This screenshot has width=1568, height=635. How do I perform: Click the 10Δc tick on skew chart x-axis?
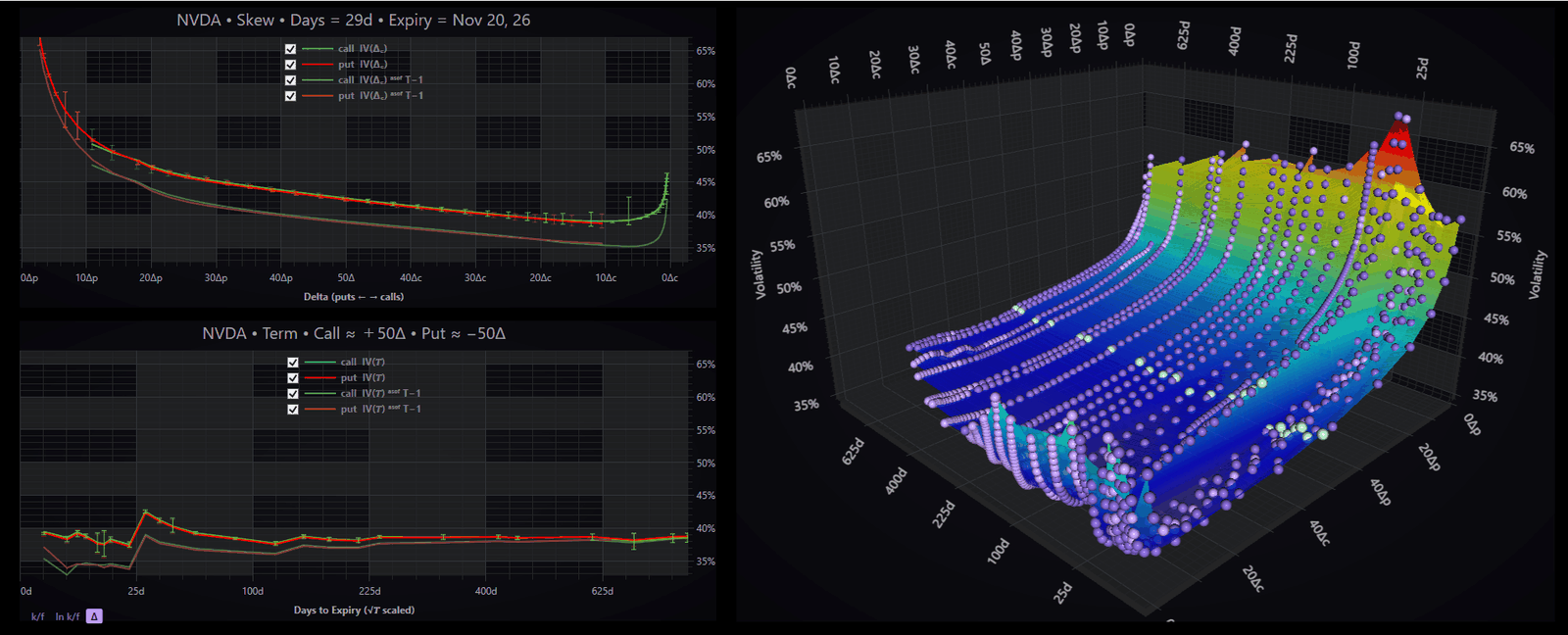[x=606, y=278]
